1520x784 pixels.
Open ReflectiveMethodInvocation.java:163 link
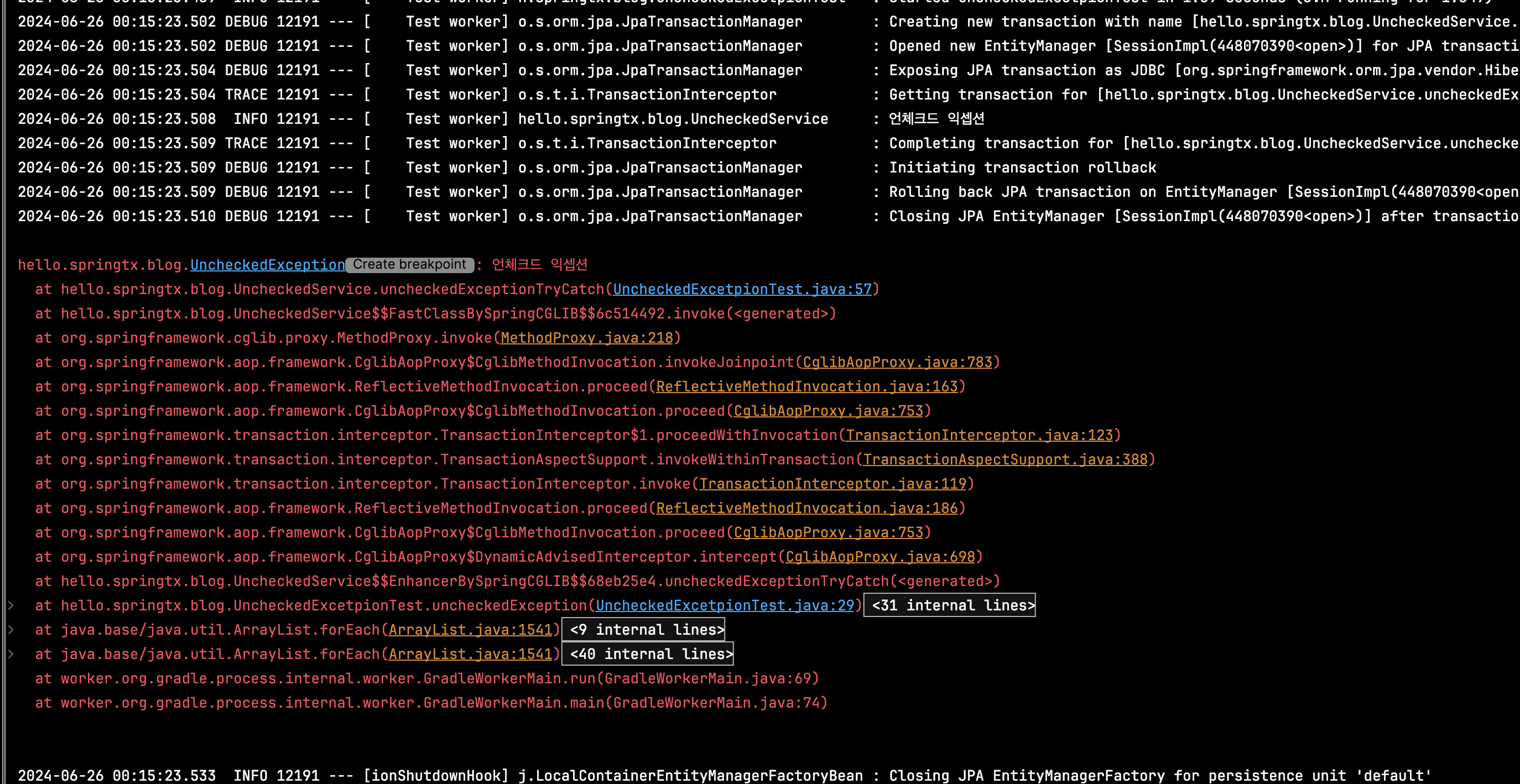[x=806, y=386]
